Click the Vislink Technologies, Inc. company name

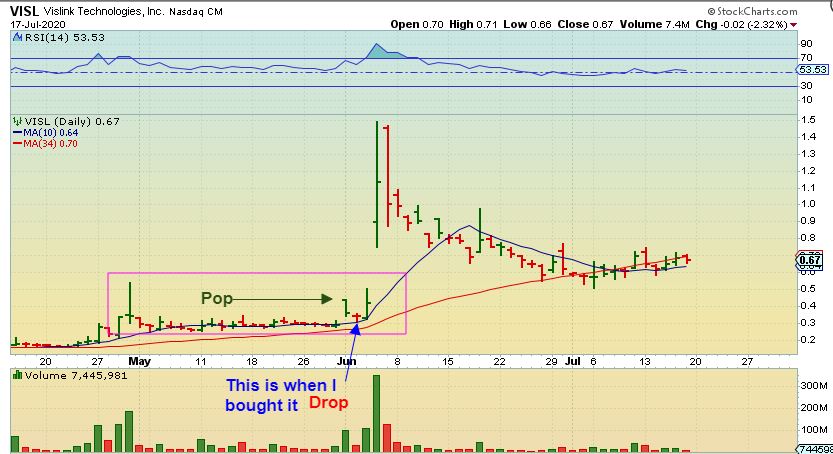point(104,11)
